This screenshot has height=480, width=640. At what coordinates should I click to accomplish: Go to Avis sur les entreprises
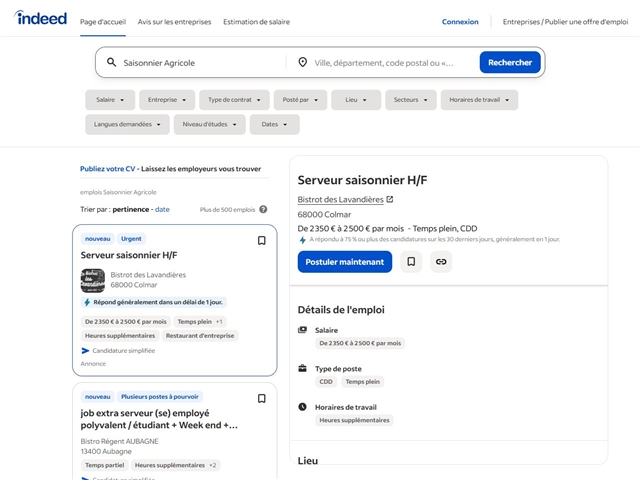click(x=173, y=22)
